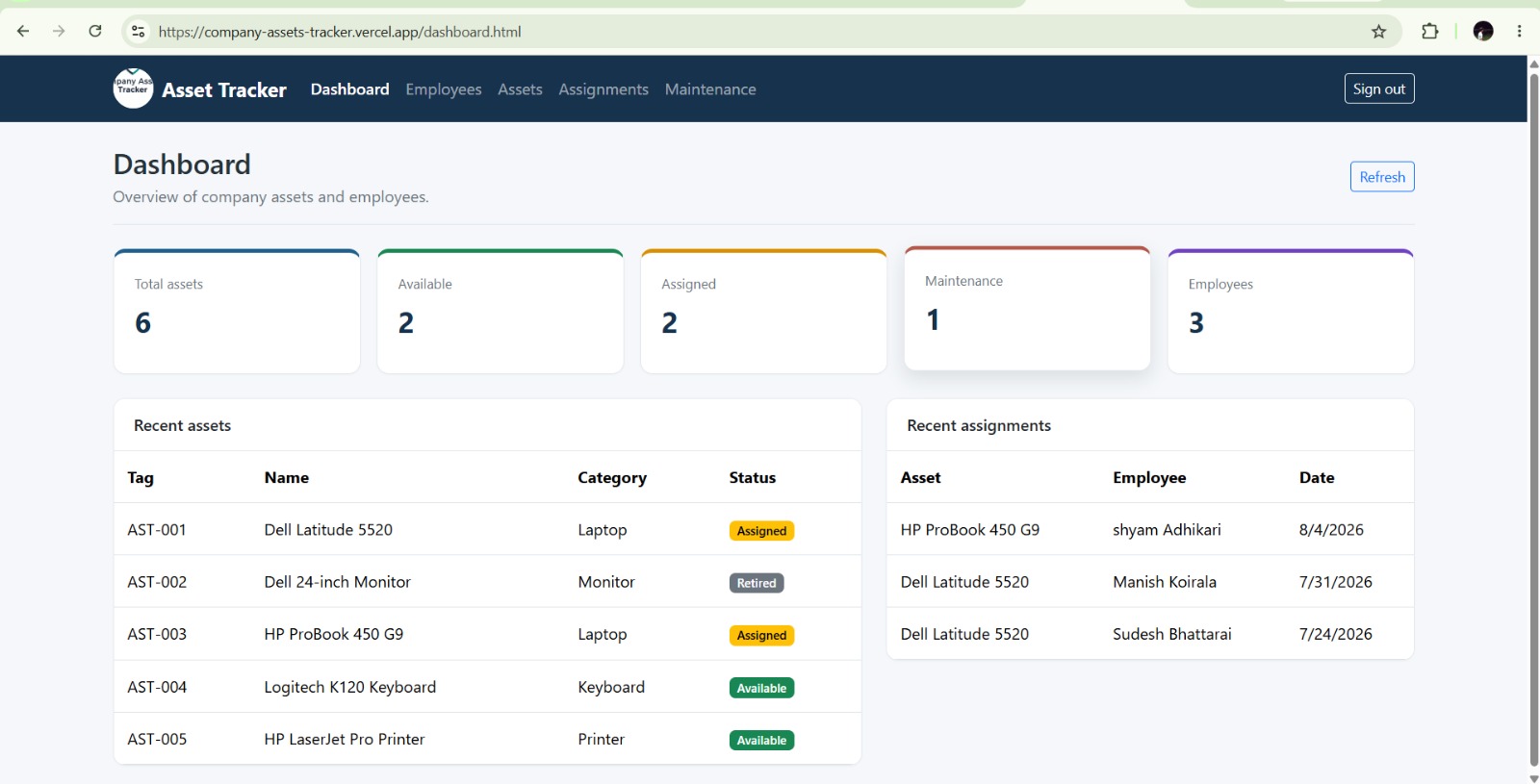
Task: Open the Assignments nav tab
Action: pos(603,89)
